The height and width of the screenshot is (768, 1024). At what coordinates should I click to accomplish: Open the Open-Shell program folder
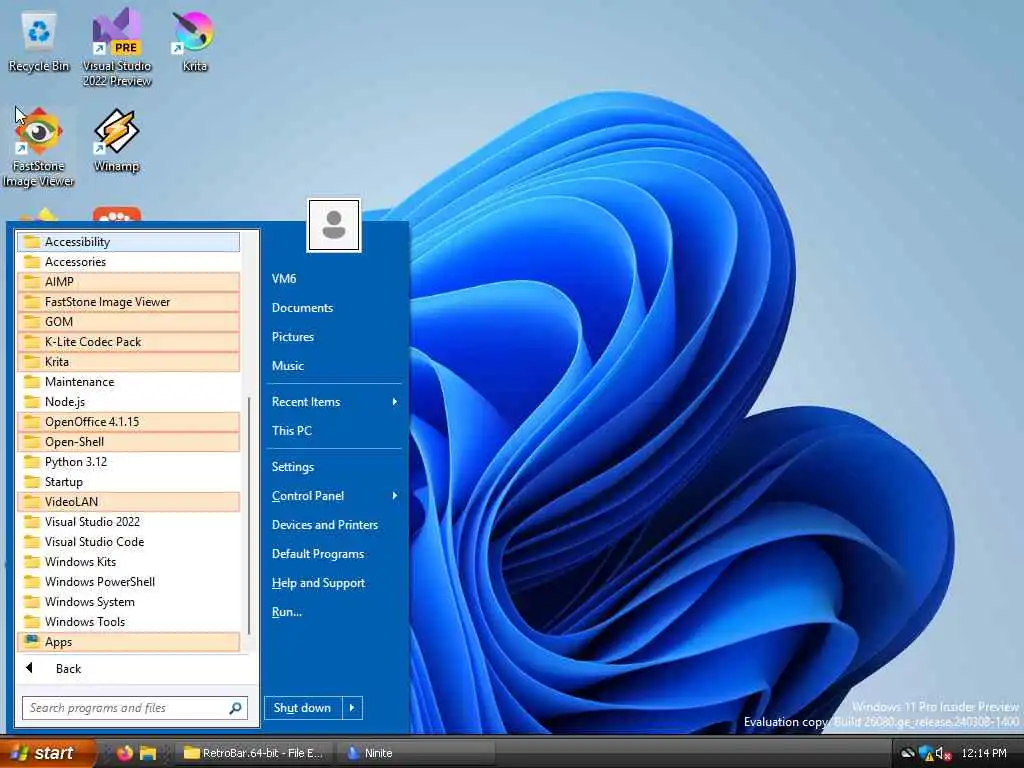coord(129,442)
